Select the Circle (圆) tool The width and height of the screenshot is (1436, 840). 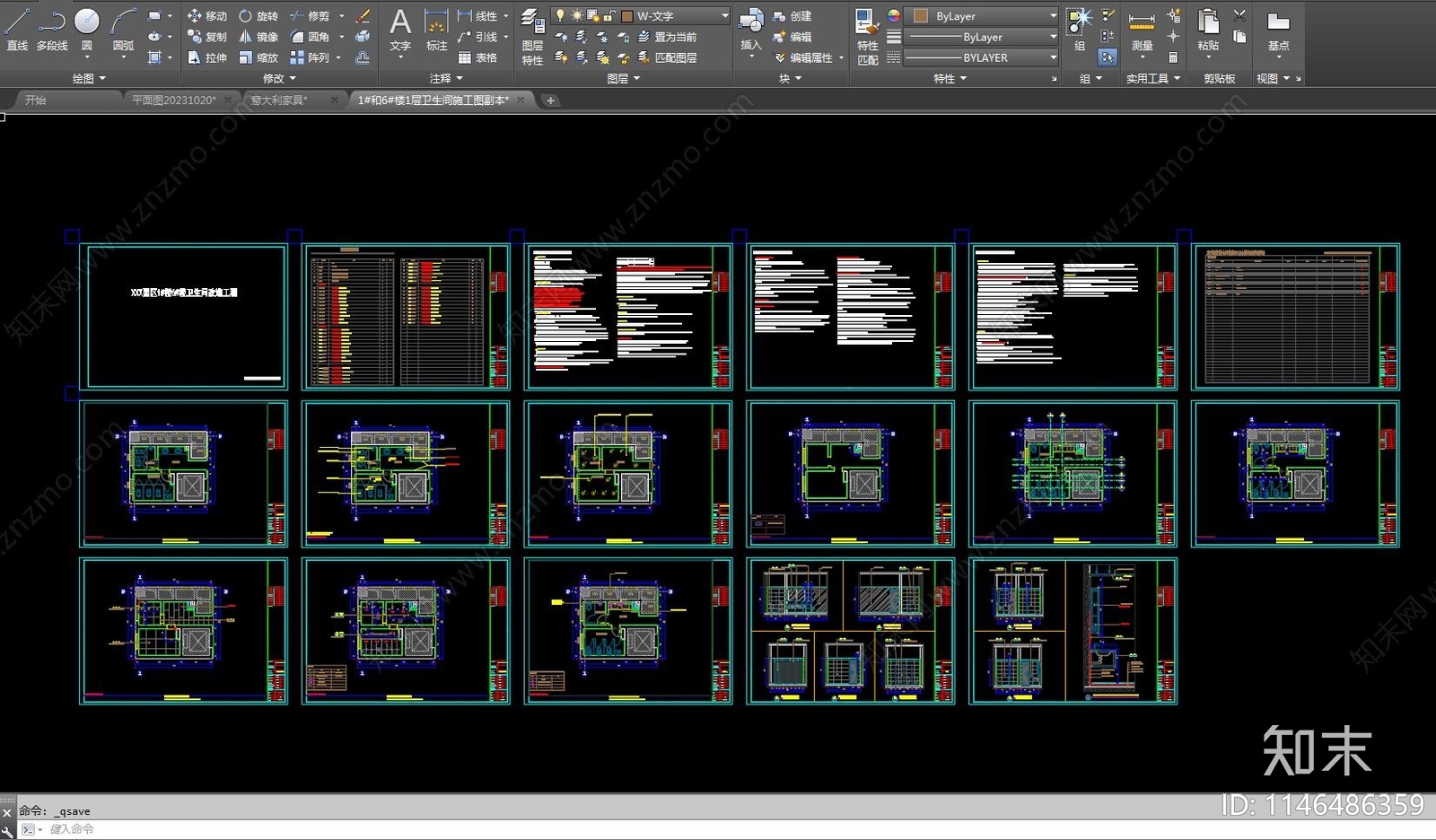(x=87, y=29)
